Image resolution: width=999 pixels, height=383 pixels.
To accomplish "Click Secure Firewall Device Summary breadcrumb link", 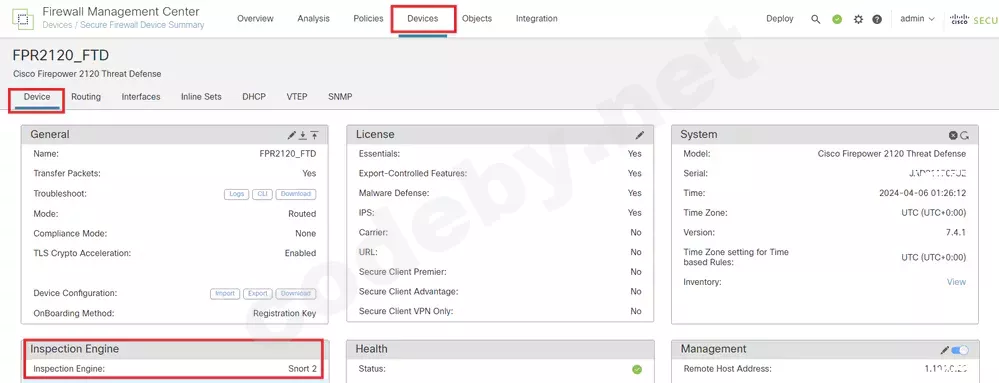I will (x=142, y=25).
